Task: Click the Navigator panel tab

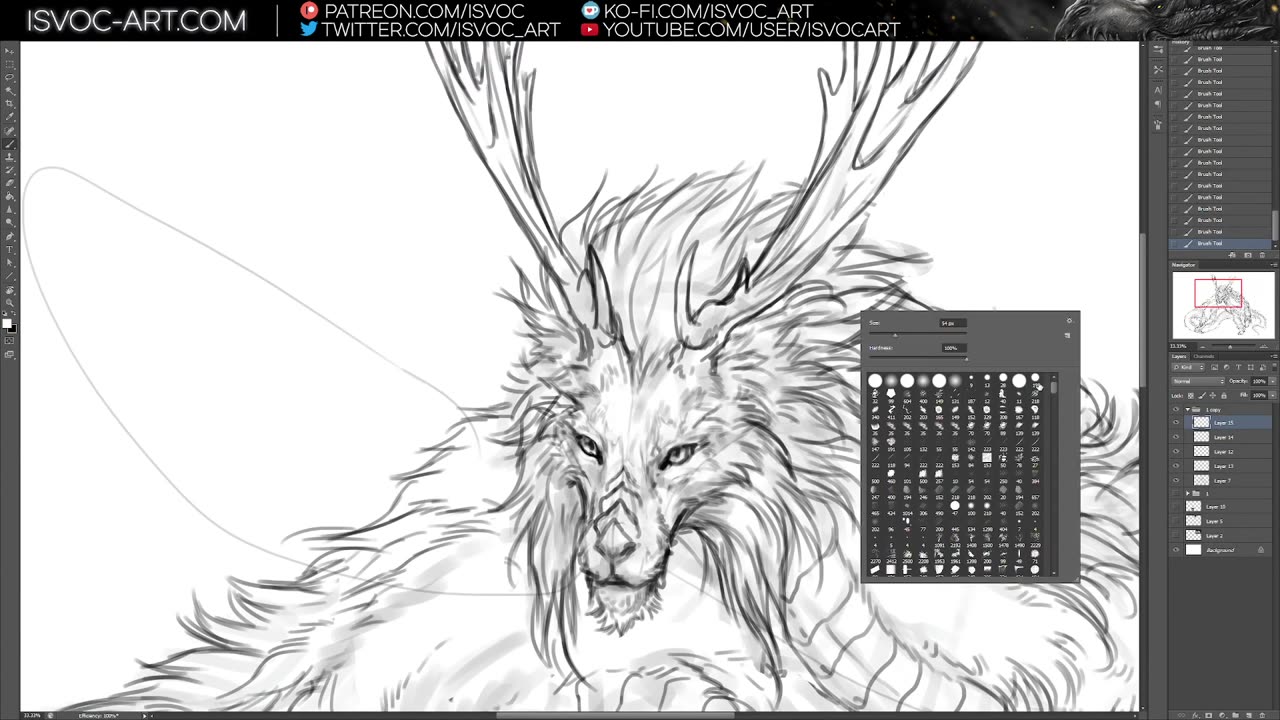Action: point(1184,265)
